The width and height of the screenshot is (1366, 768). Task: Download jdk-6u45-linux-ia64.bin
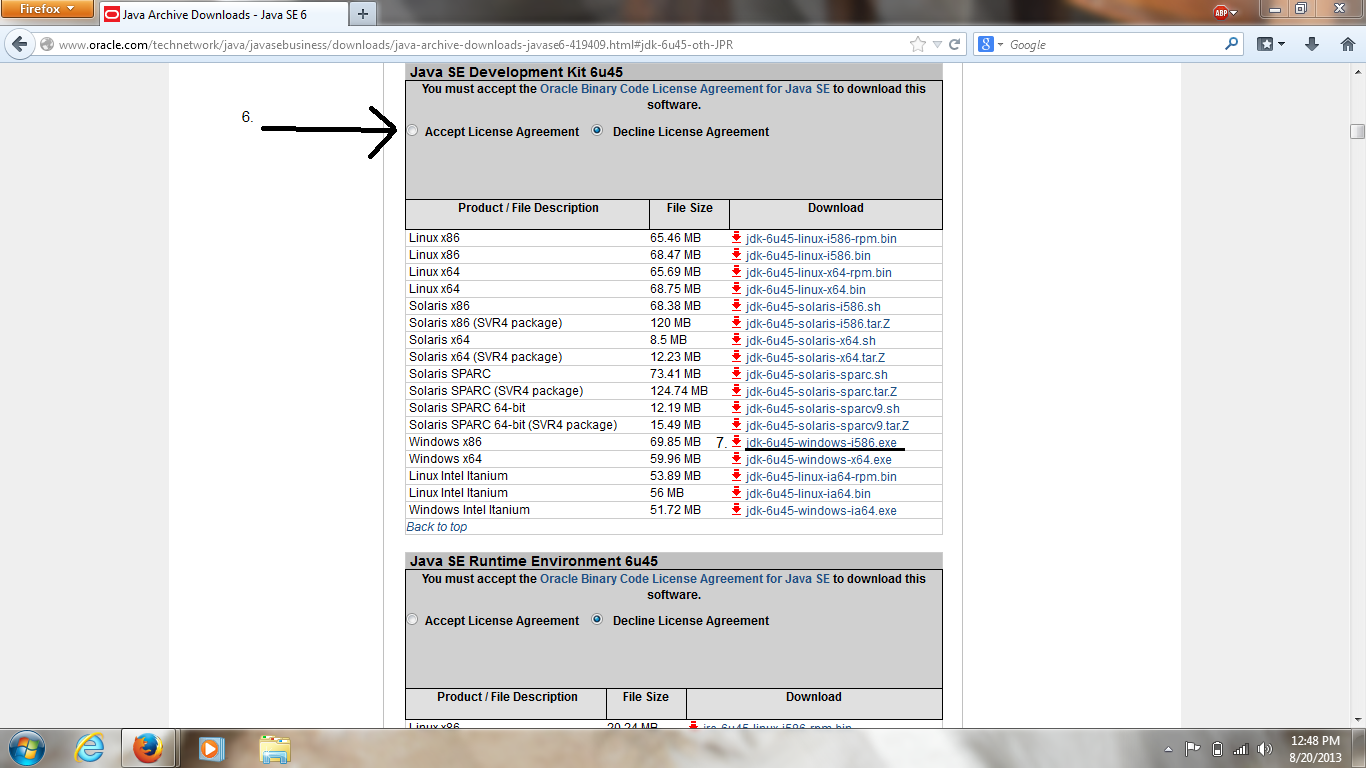click(808, 494)
